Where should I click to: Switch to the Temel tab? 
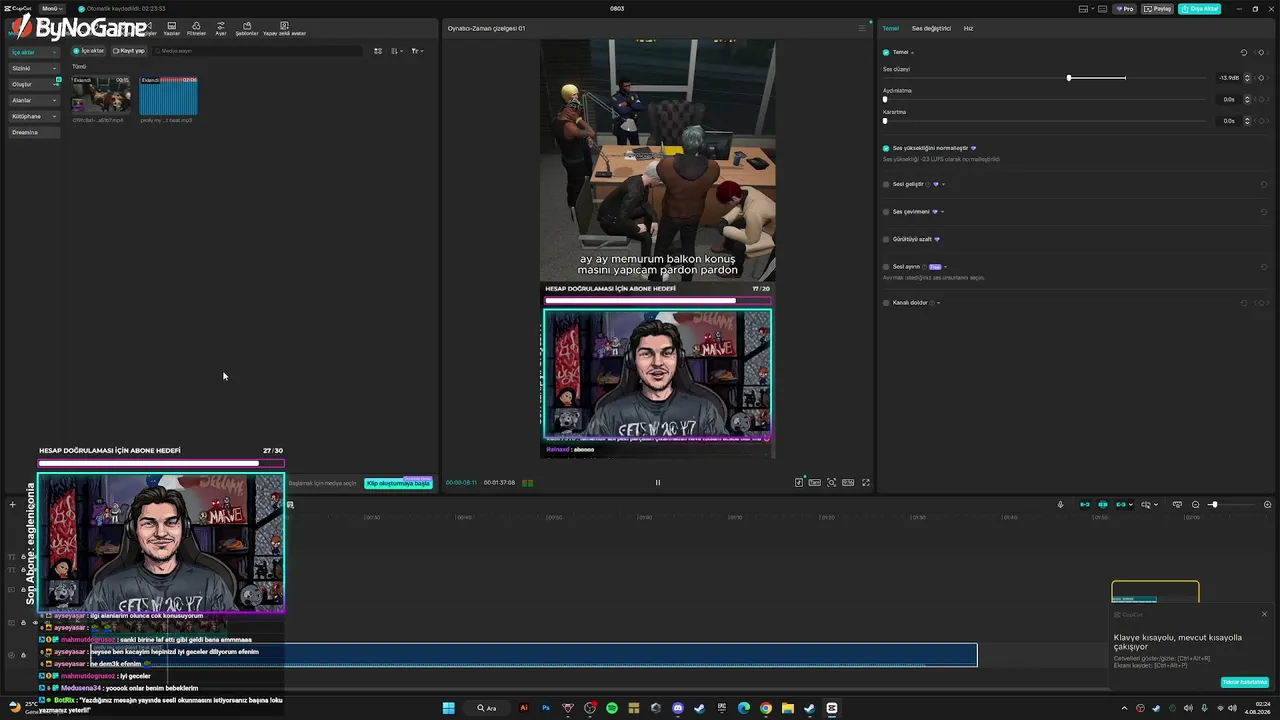[890, 28]
